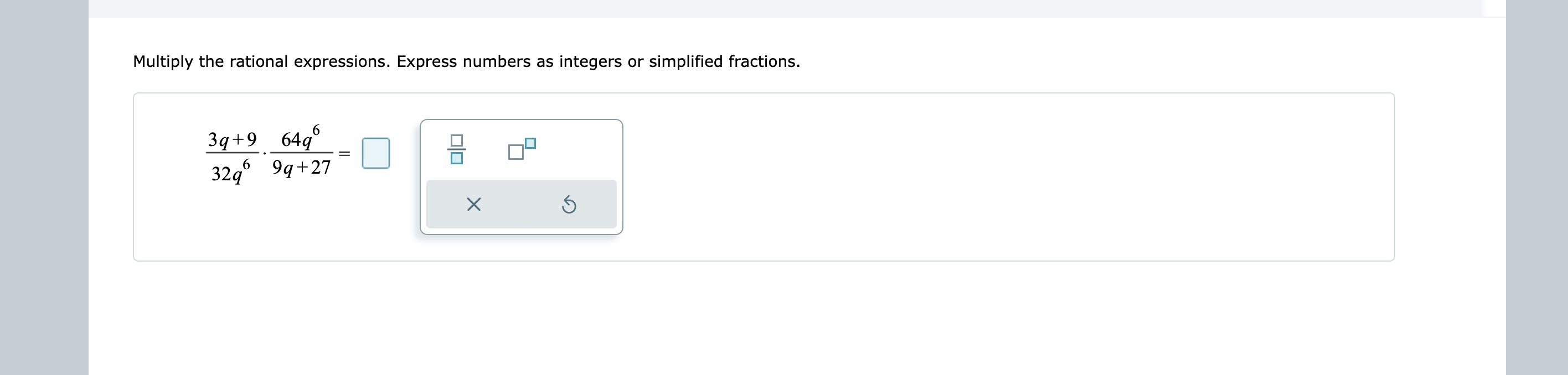Viewport: 1568px width, 375px height.
Task: Select the numerator 3q+9 in the expression
Action: pos(231,139)
